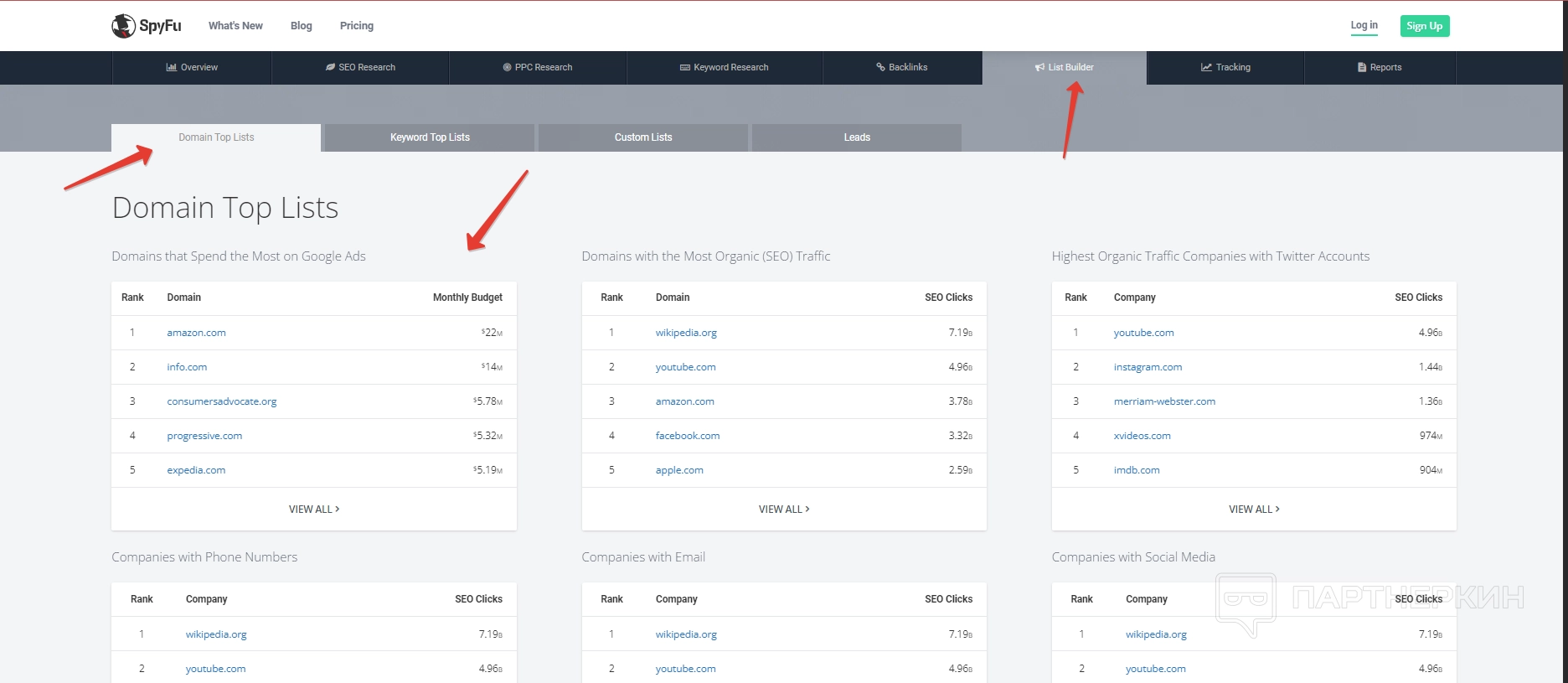The image size is (1568, 683).
Task: Click the PPC Research target icon
Action: pos(507,67)
